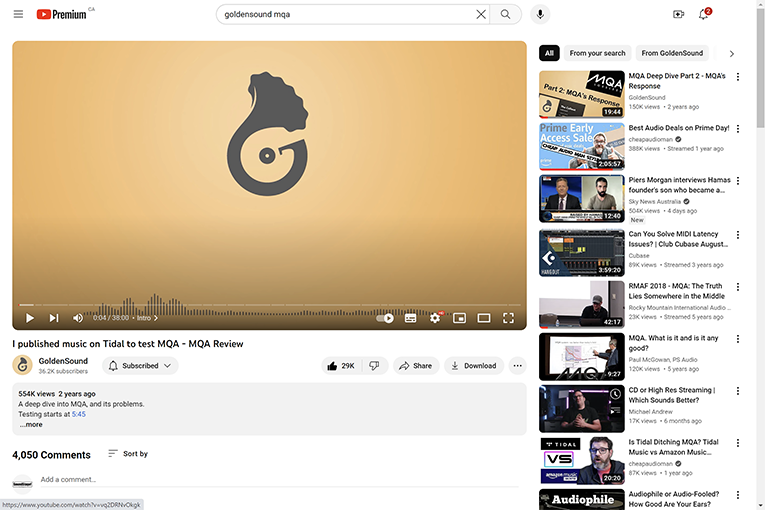The width and height of the screenshot is (765, 510).
Task: Clear the search box text
Action: point(481,14)
